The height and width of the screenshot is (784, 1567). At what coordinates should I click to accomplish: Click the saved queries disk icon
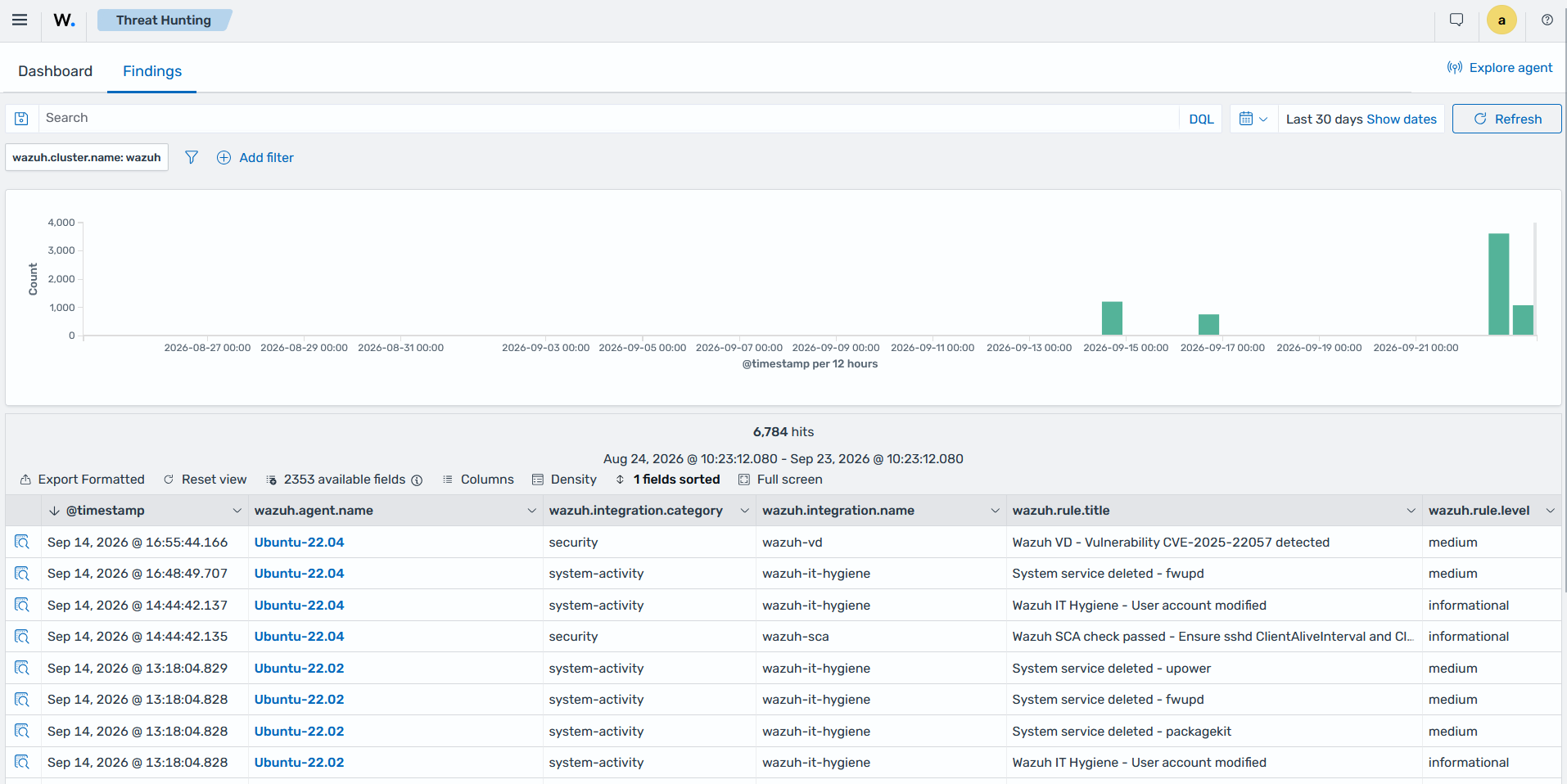point(22,119)
